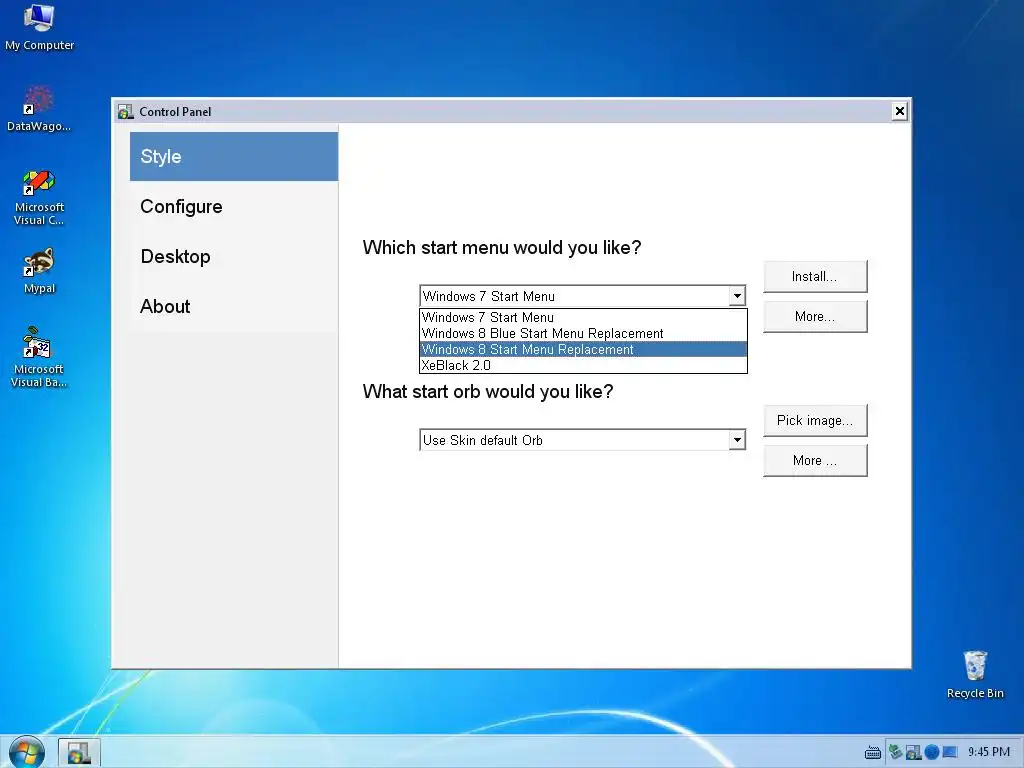
Task: Open the on-screen keyboard tray icon
Action: pos(872,753)
